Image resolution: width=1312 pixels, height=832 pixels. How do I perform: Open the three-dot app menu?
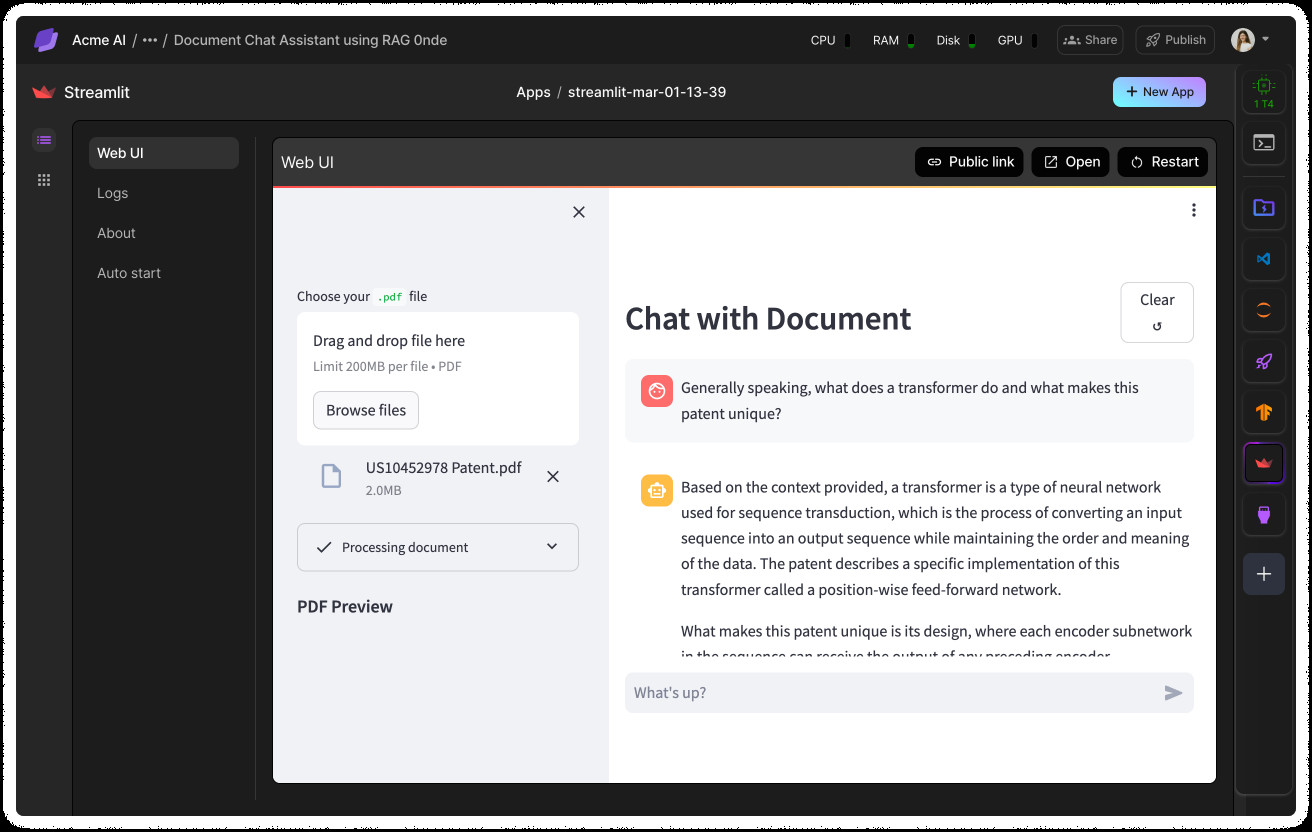tap(1193, 210)
